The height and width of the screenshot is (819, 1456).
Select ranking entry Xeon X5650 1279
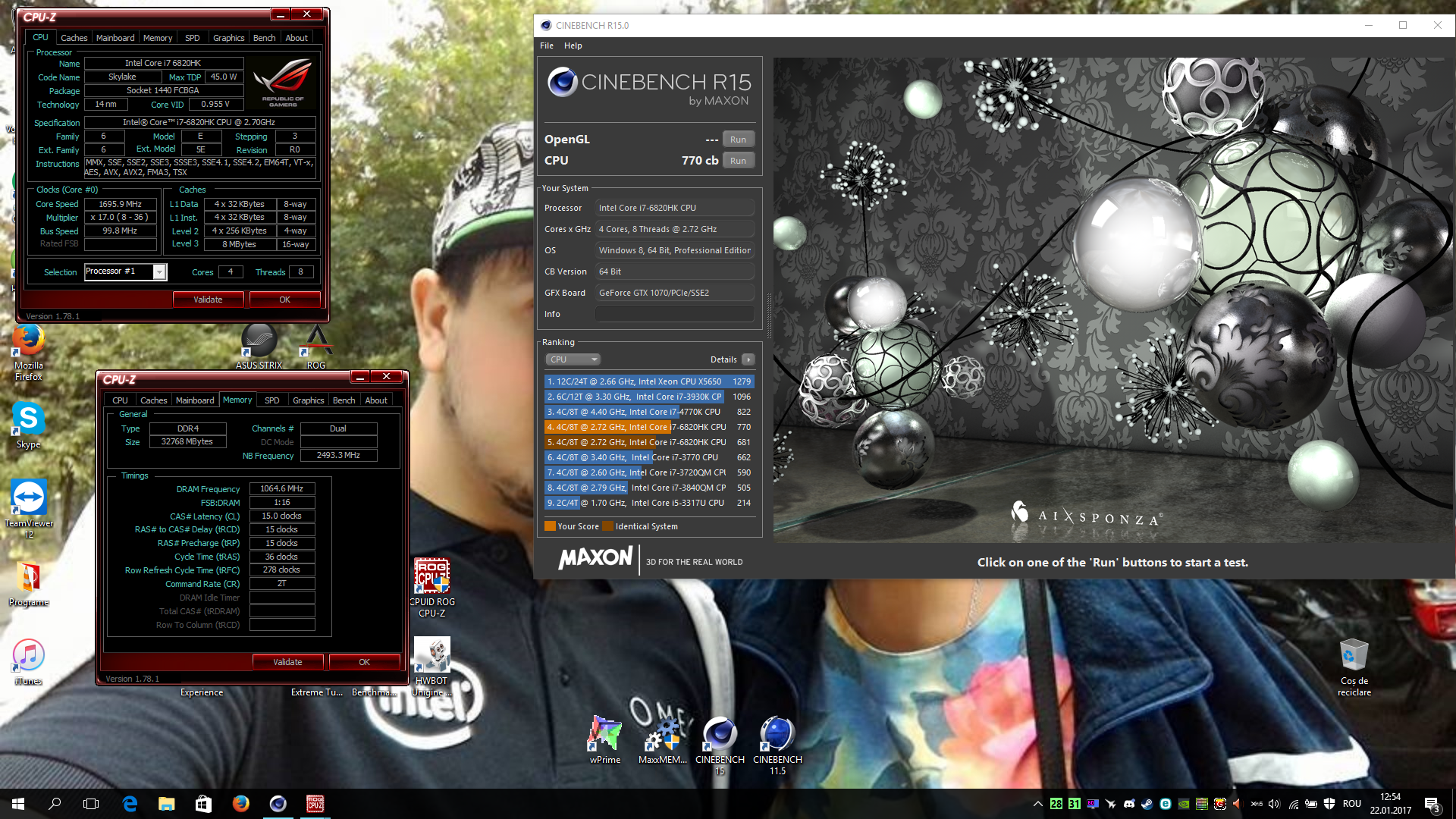pyautogui.click(x=649, y=381)
